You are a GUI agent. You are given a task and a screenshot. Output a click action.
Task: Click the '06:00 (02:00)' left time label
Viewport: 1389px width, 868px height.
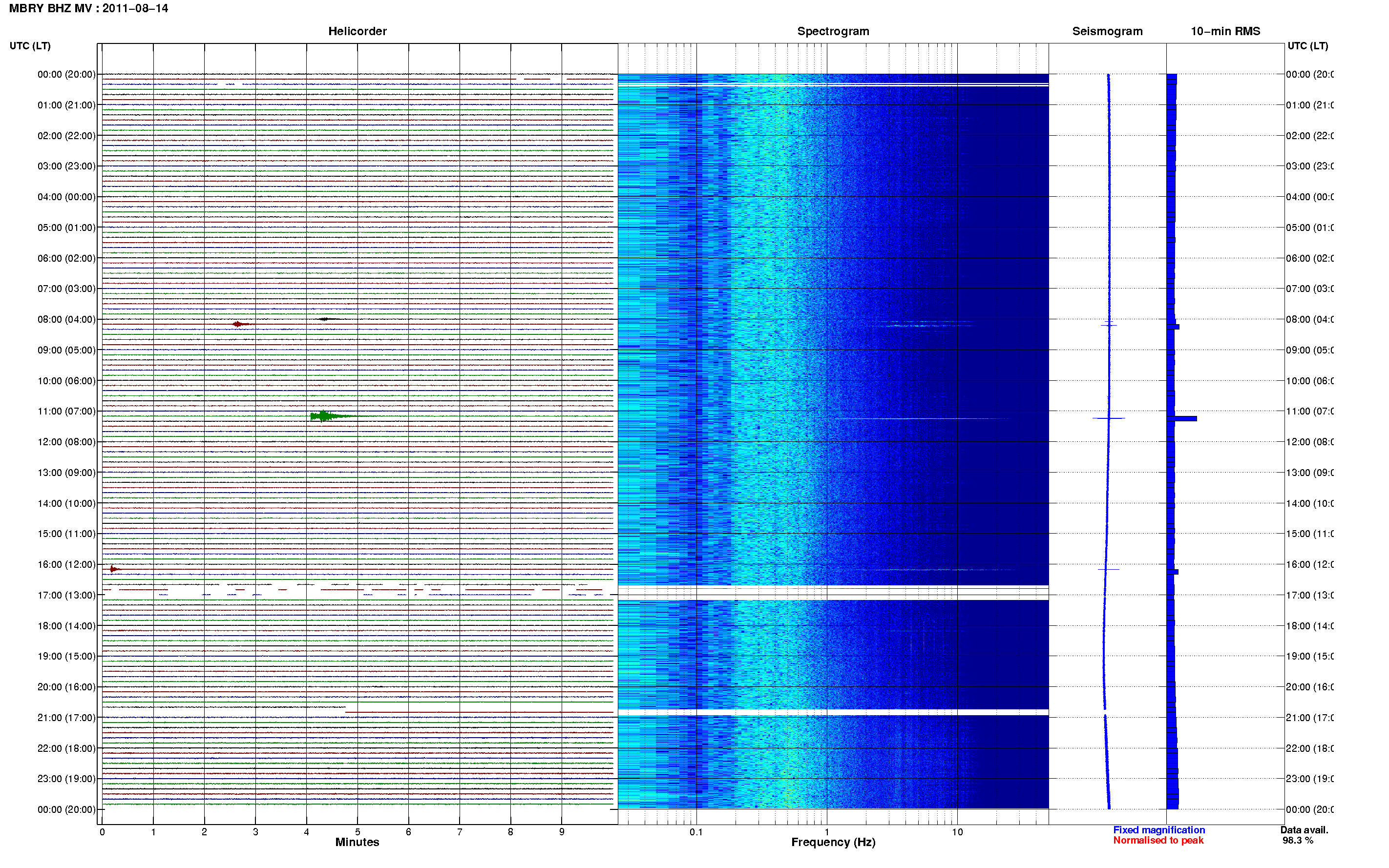click(x=66, y=258)
